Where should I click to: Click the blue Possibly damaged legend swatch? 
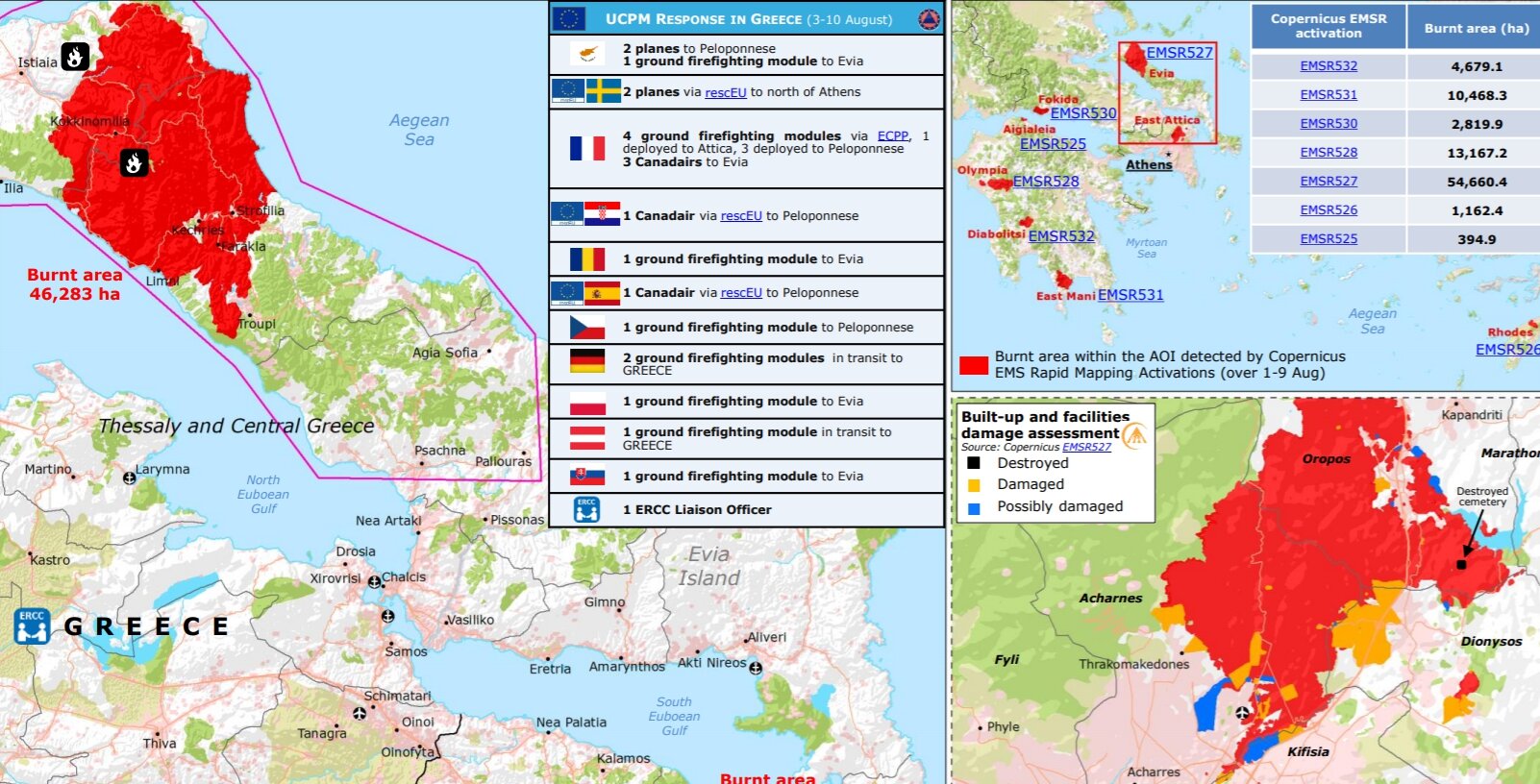(974, 508)
